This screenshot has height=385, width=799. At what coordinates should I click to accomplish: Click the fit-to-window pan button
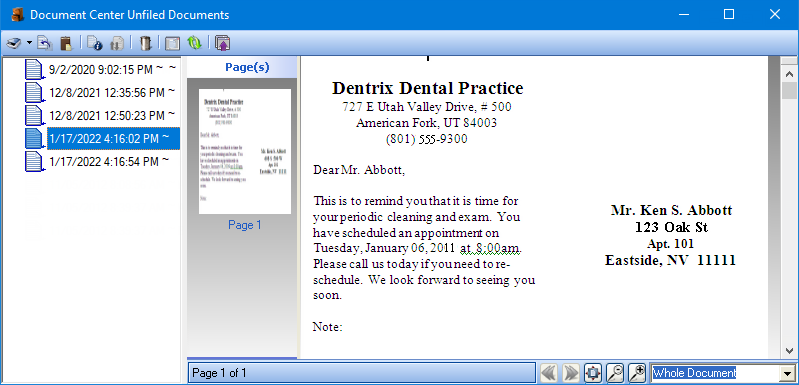click(x=593, y=373)
